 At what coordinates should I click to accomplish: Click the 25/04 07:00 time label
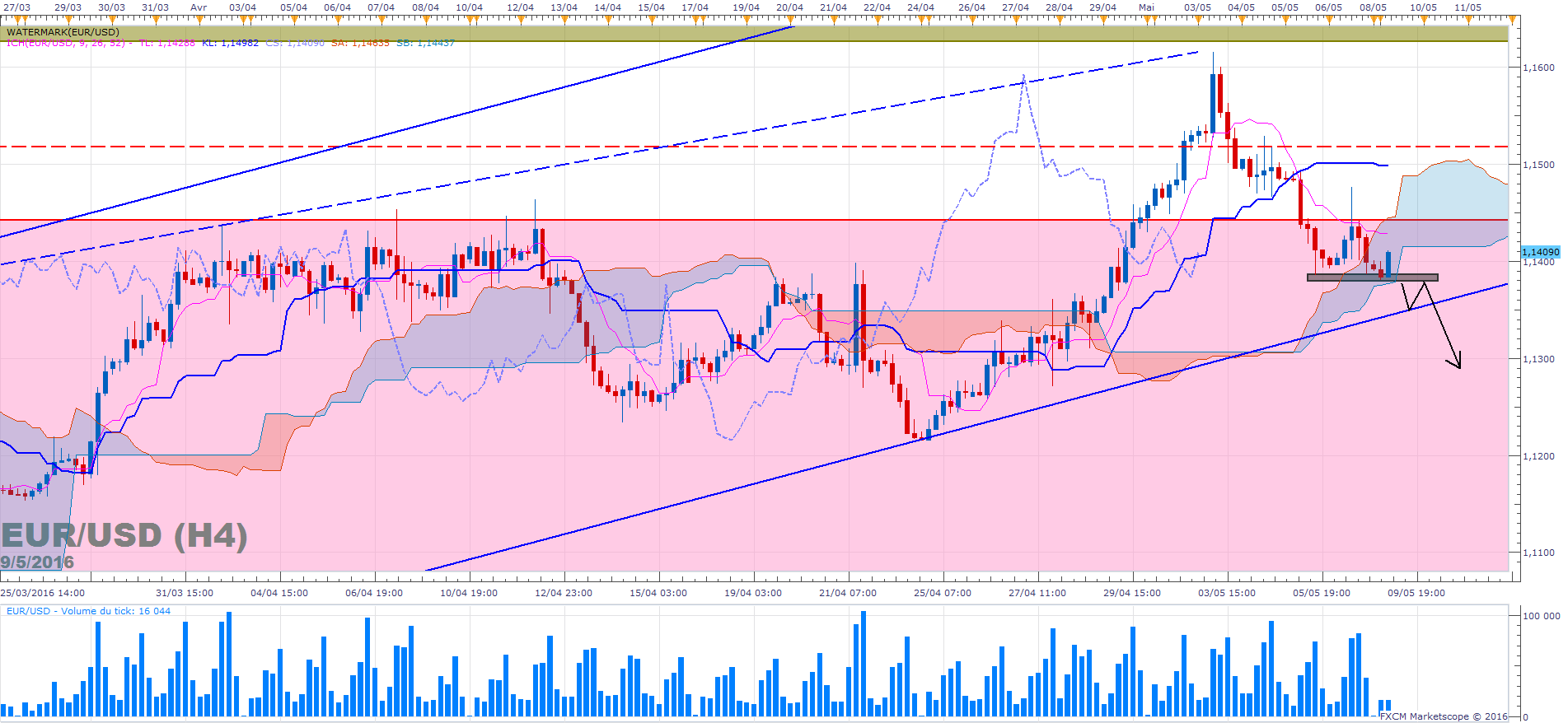click(943, 593)
